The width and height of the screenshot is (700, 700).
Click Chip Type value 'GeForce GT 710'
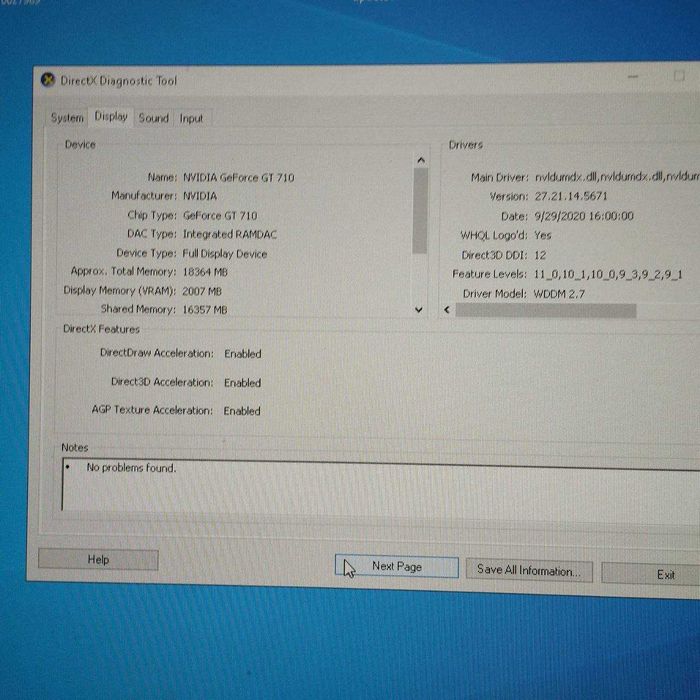pyautogui.click(x=220, y=216)
